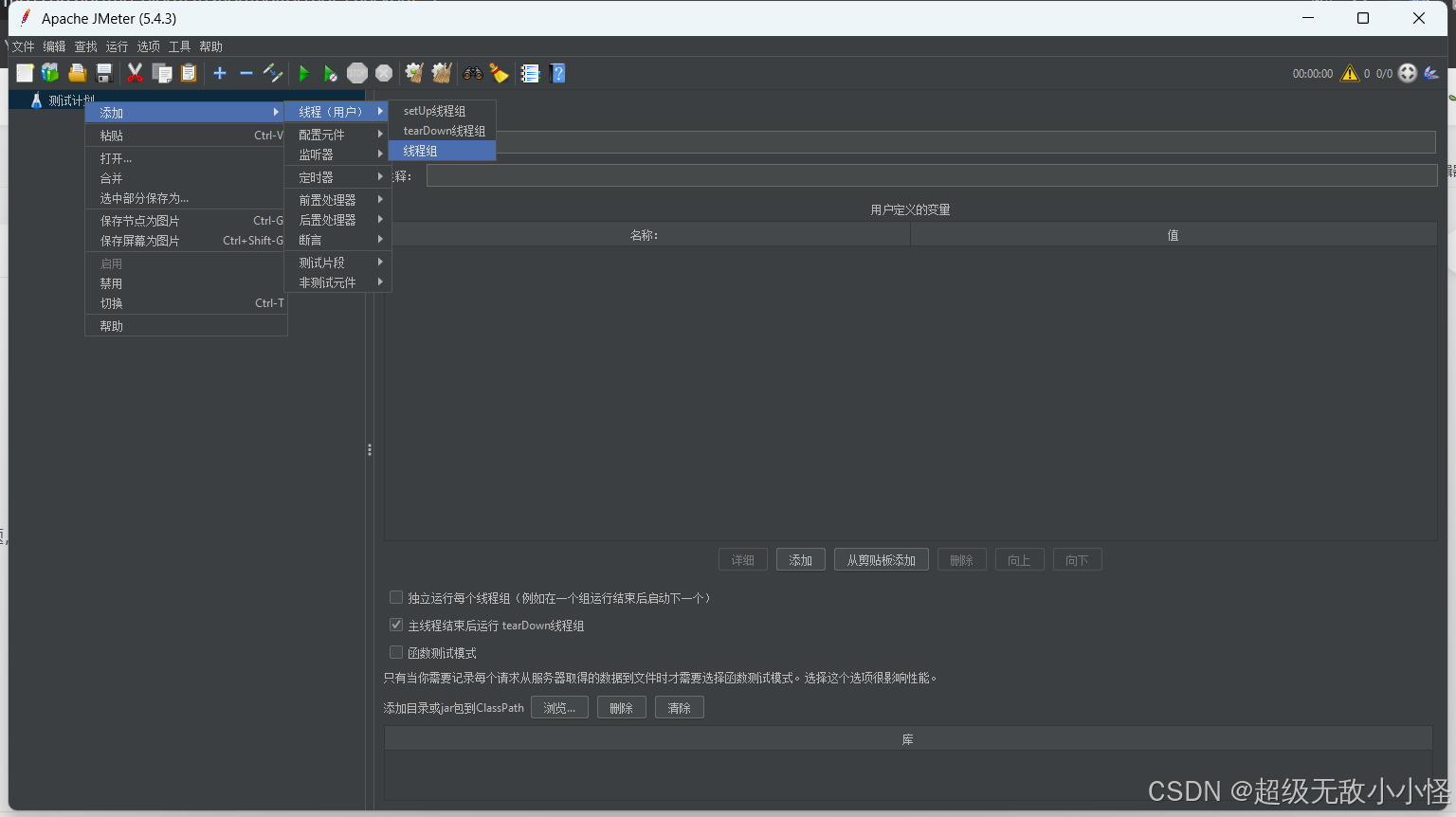
Task: Click the JMeter feather logo in the toolbar
Action: pyautogui.click(x=1431, y=73)
